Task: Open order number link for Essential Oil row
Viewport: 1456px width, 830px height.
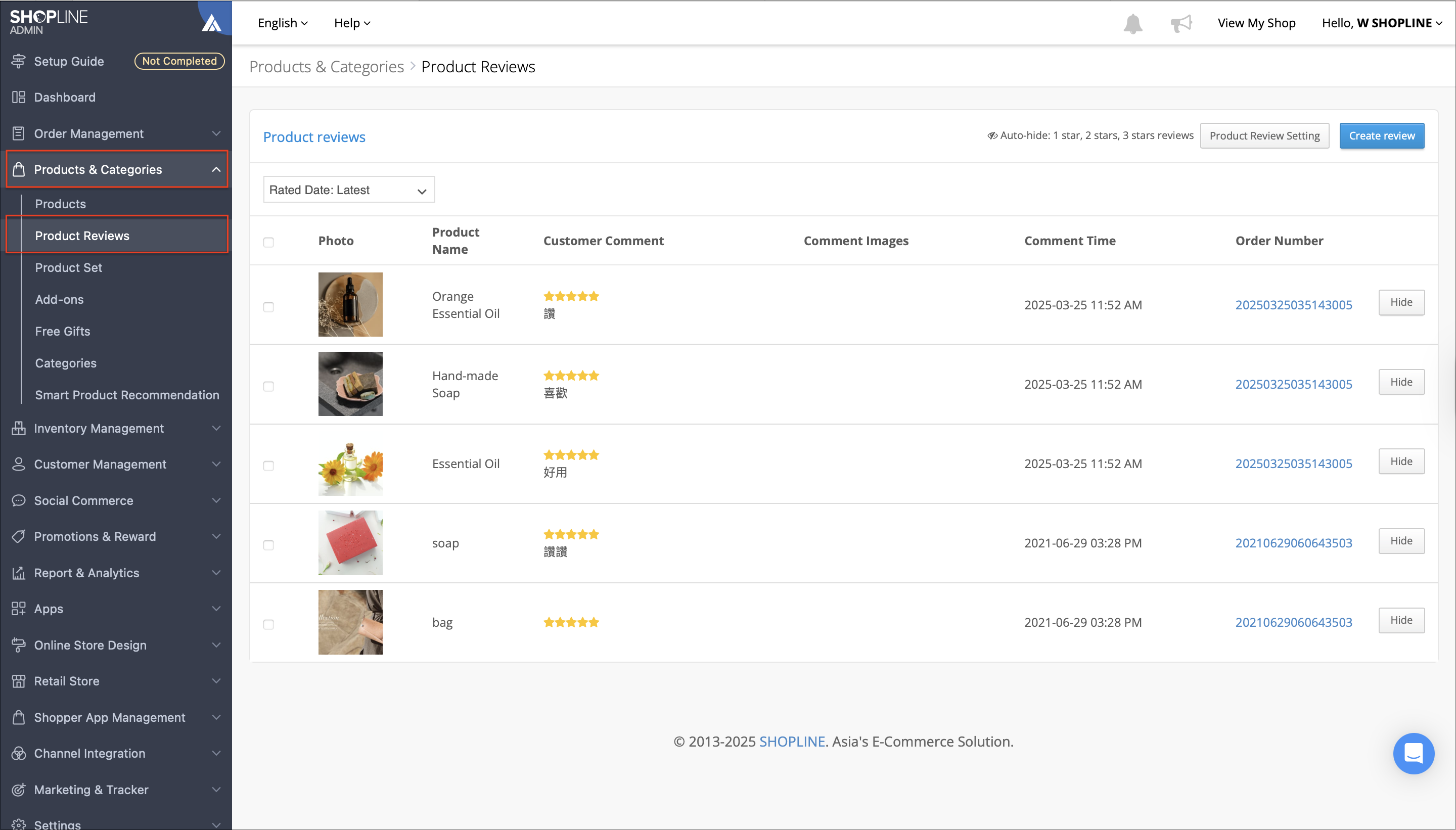Action: coord(1294,464)
